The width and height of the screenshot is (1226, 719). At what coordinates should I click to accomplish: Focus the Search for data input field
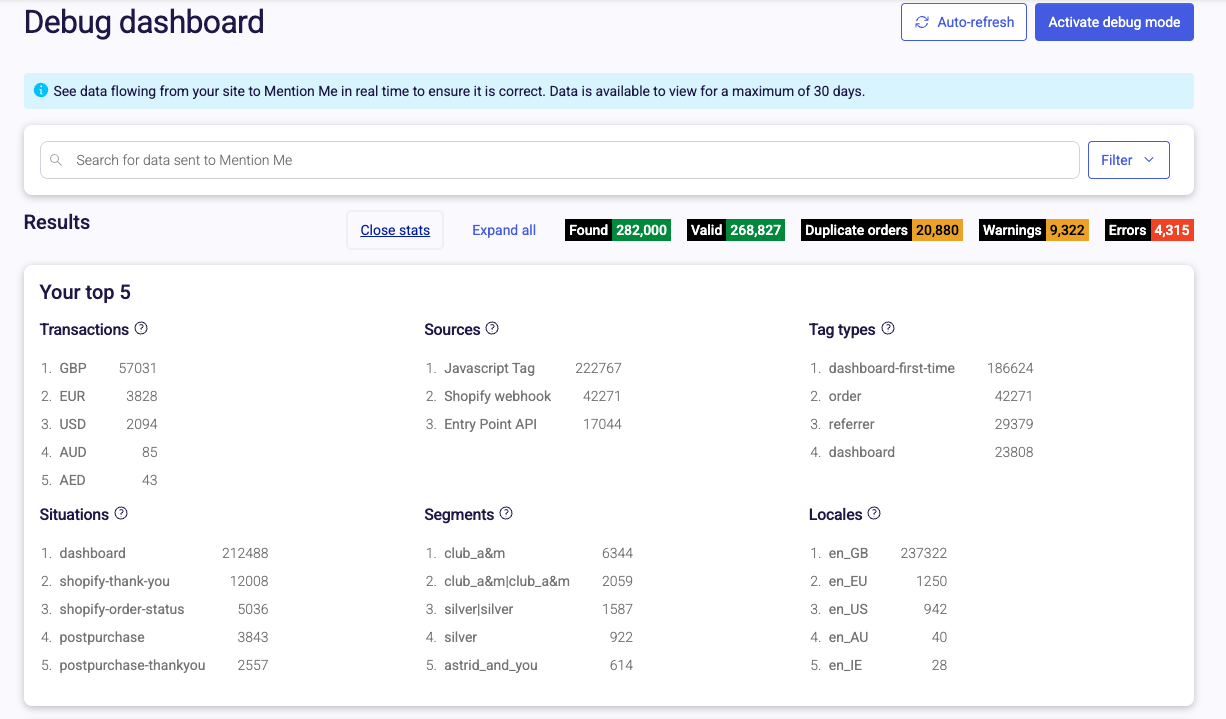(570, 160)
